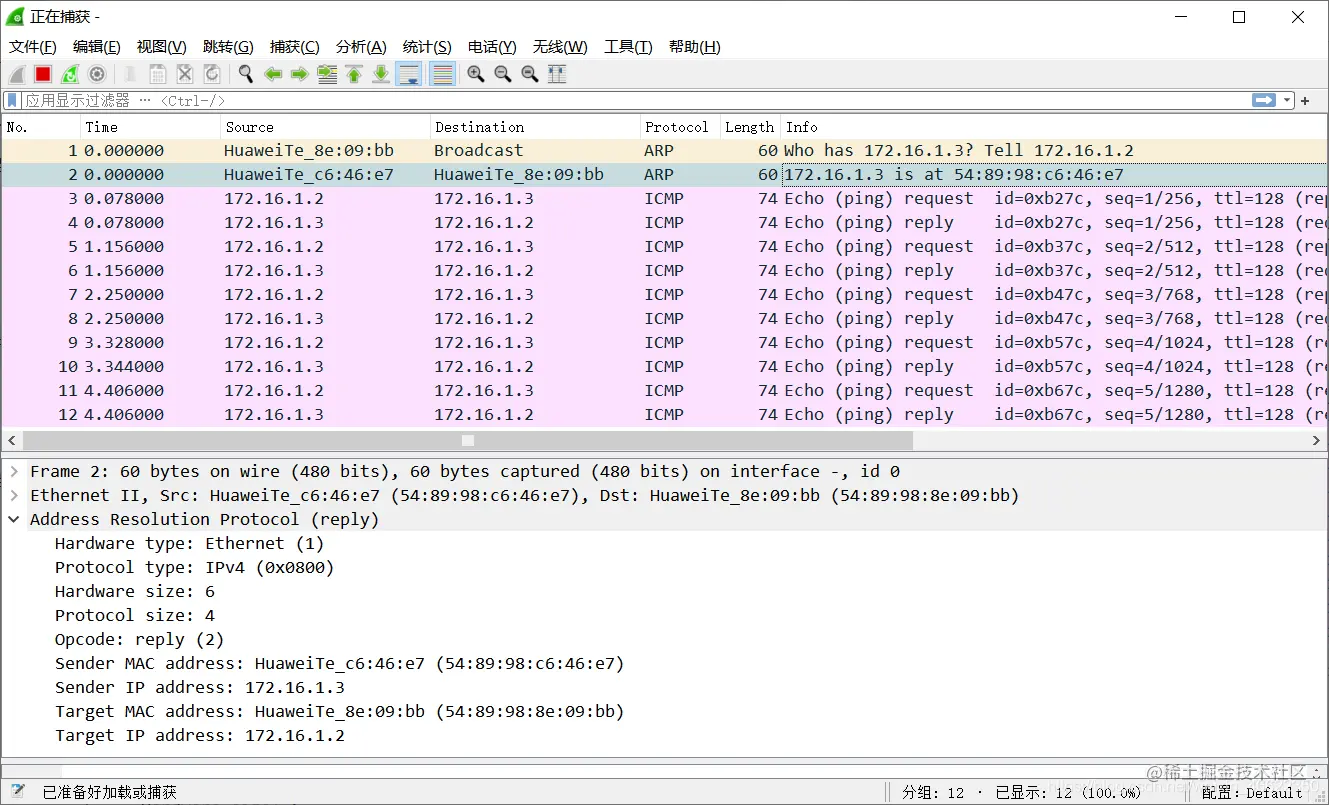Image resolution: width=1329 pixels, height=805 pixels.
Task: Open capture options gear icon
Action: [x=97, y=74]
